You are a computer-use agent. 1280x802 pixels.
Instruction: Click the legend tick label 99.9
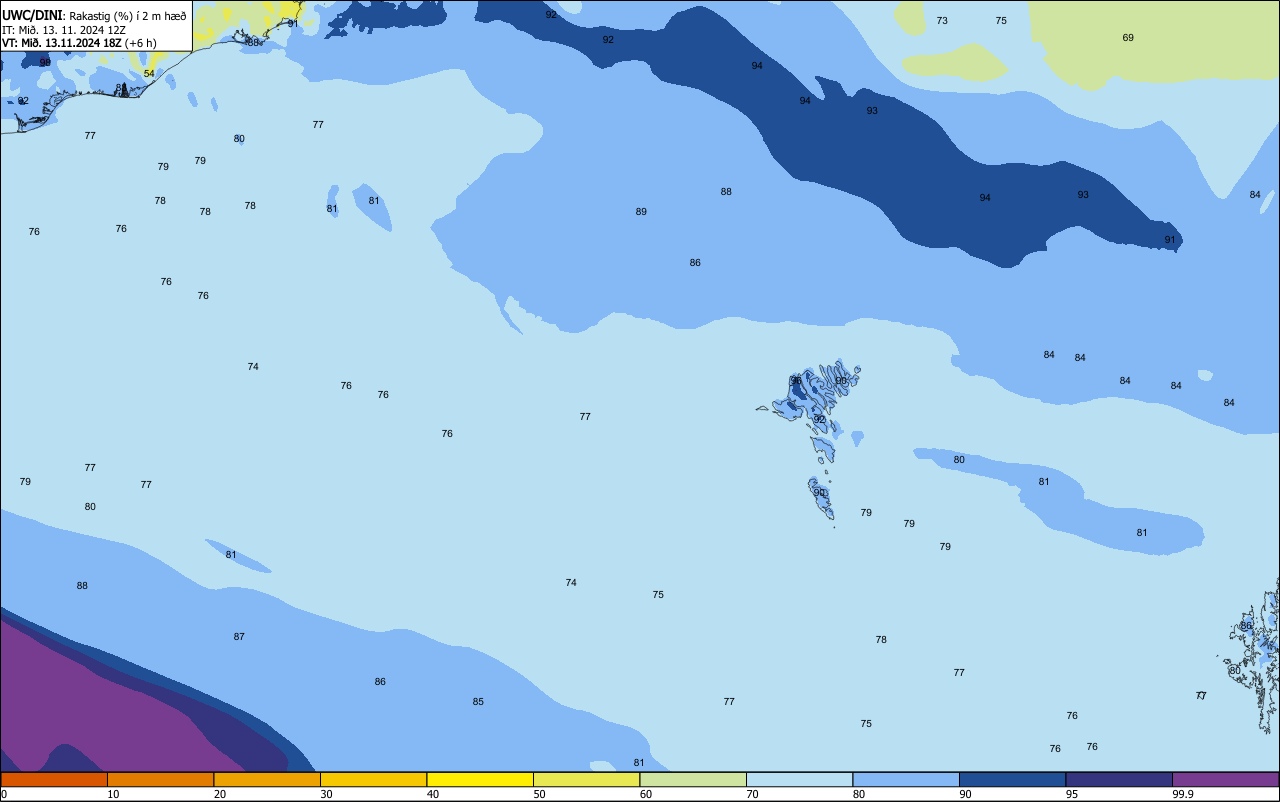(x=1183, y=794)
